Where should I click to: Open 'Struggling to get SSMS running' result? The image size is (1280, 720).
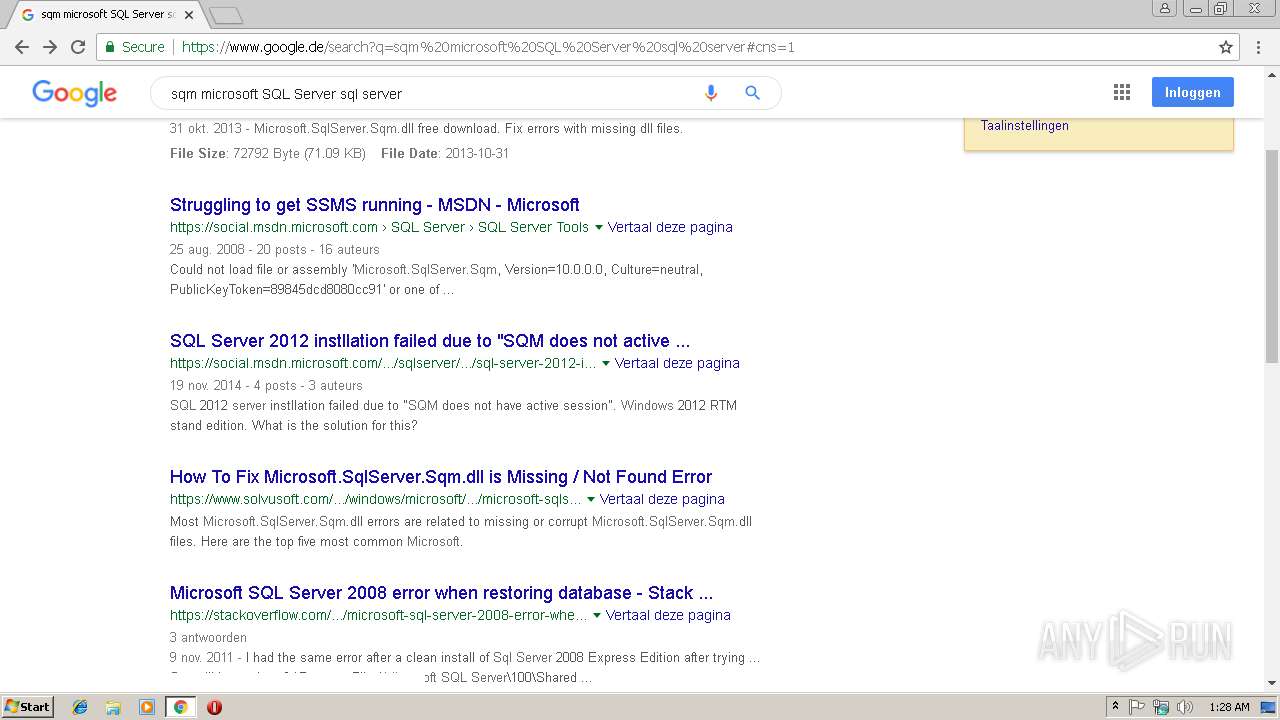375,205
